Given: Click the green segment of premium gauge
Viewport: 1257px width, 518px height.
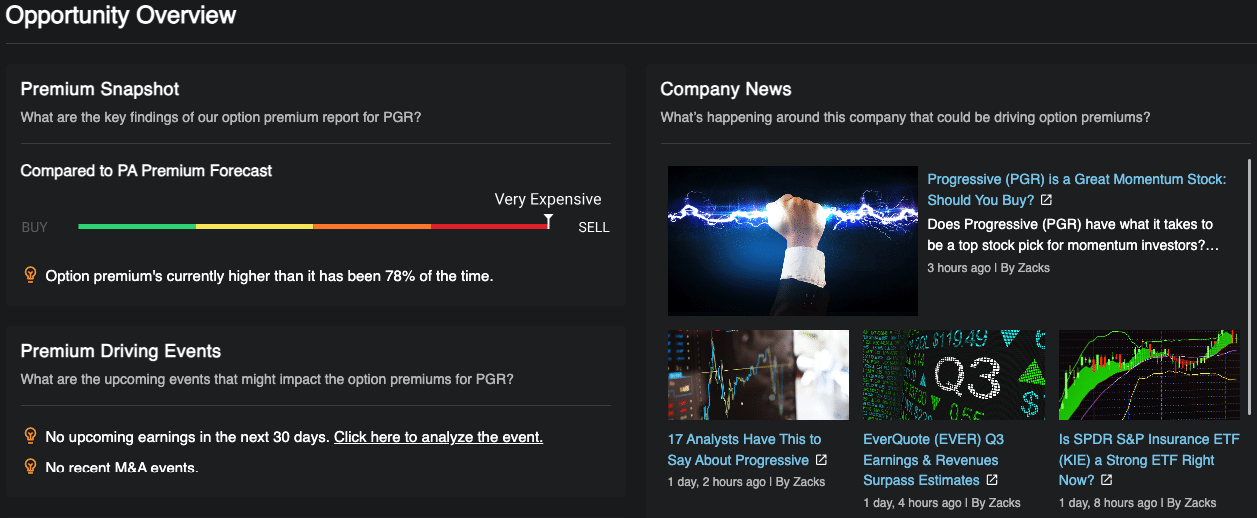Looking at the screenshot, I should 137,227.
